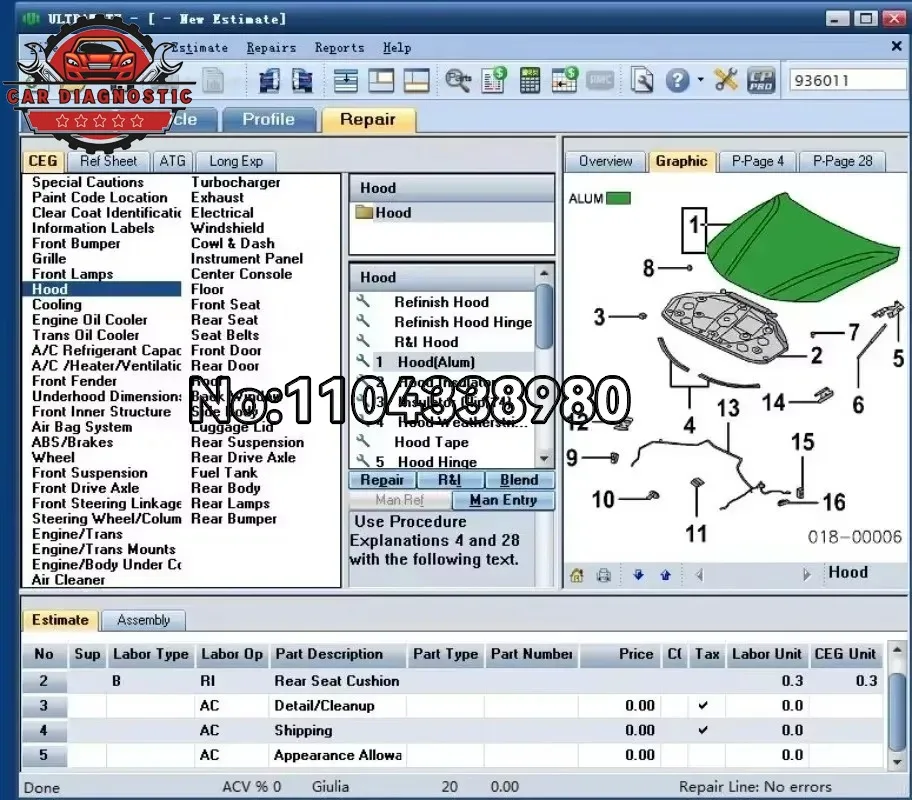Image resolution: width=912 pixels, height=800 pixels.
Task: Click the Hood folder icon
Action: click(x=364, y=212)
